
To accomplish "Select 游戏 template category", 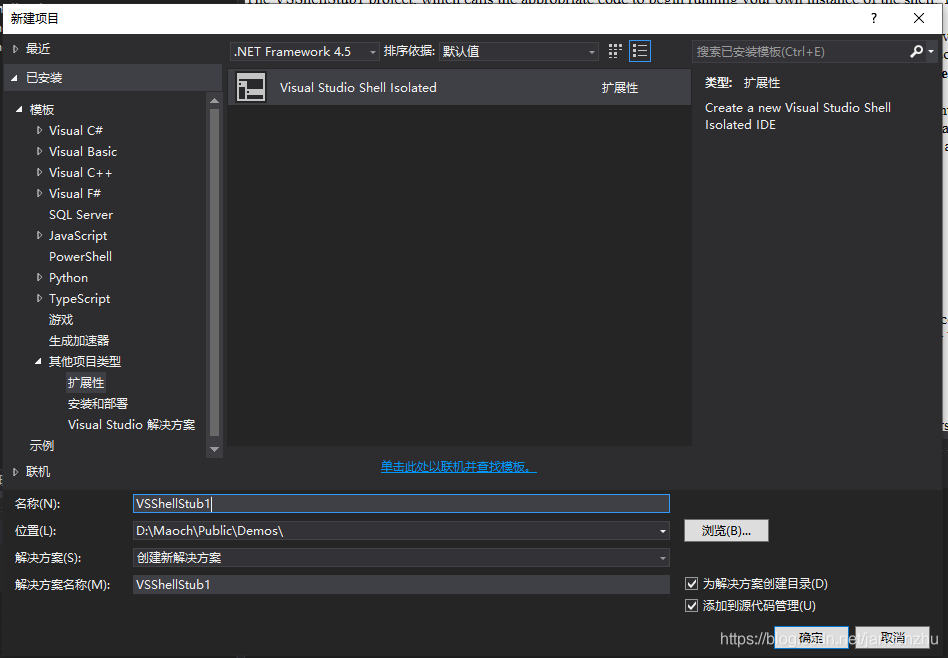I will click(x=61, y=319).
